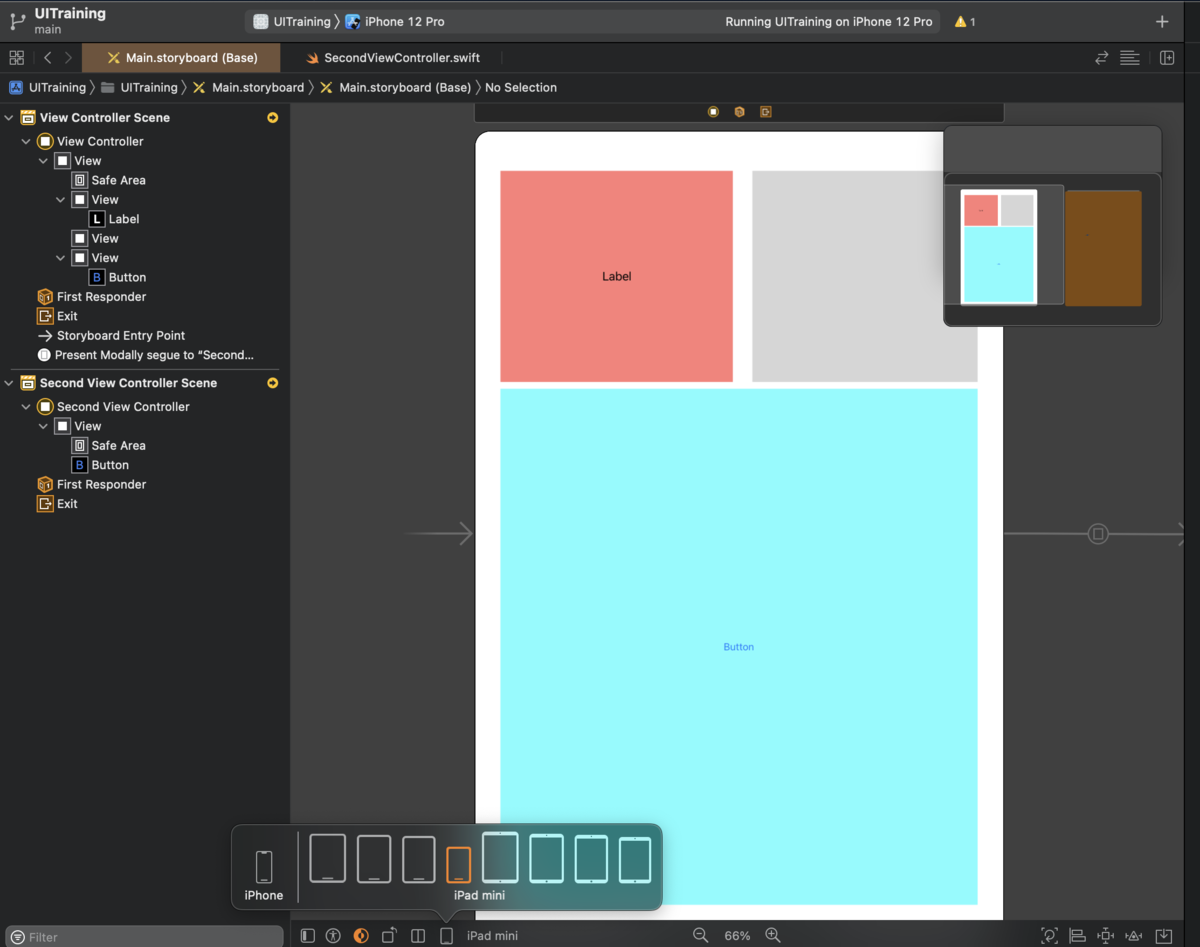Click the plus Library button
1200x947 pixels.
[x=1162, y=21]
